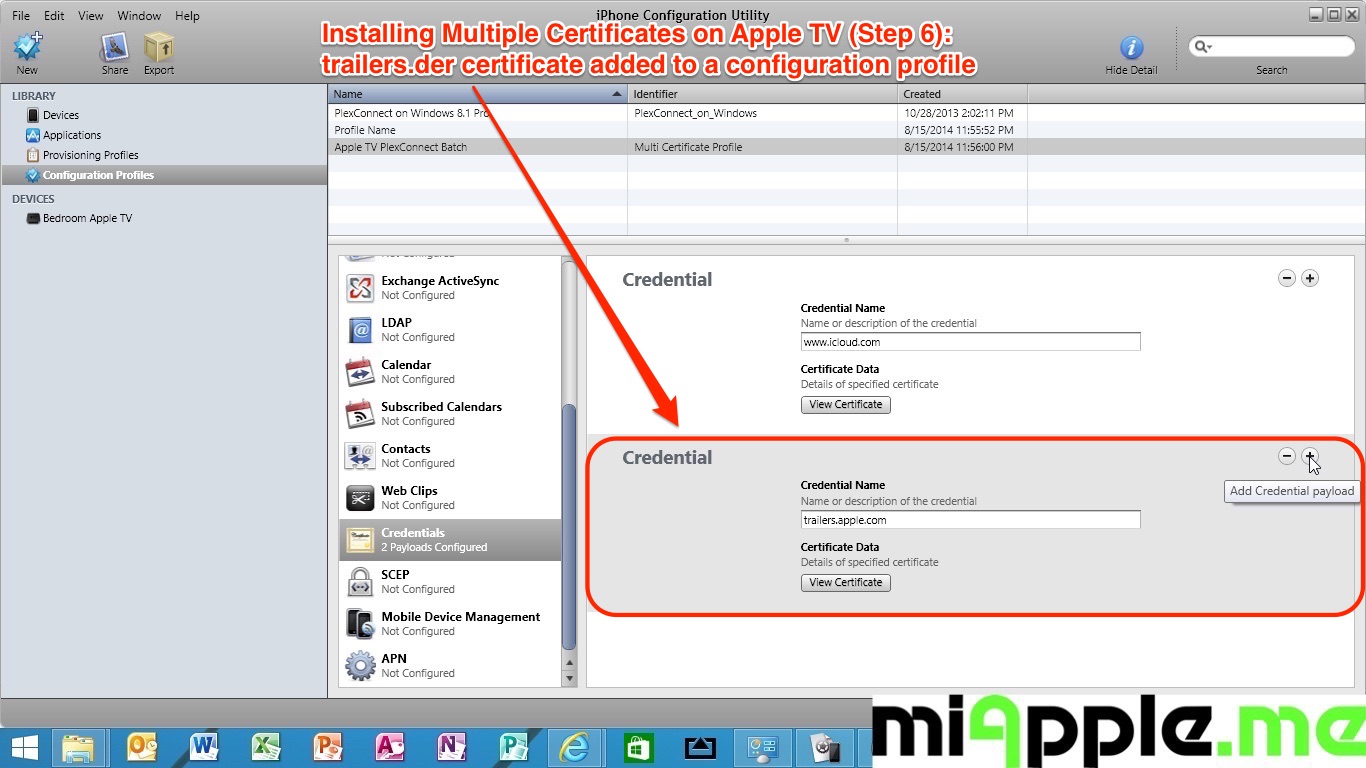The height and width of the screenshot is (768, 1366).
Task: Open the Window menu
Action: click(x=139, y=16)
